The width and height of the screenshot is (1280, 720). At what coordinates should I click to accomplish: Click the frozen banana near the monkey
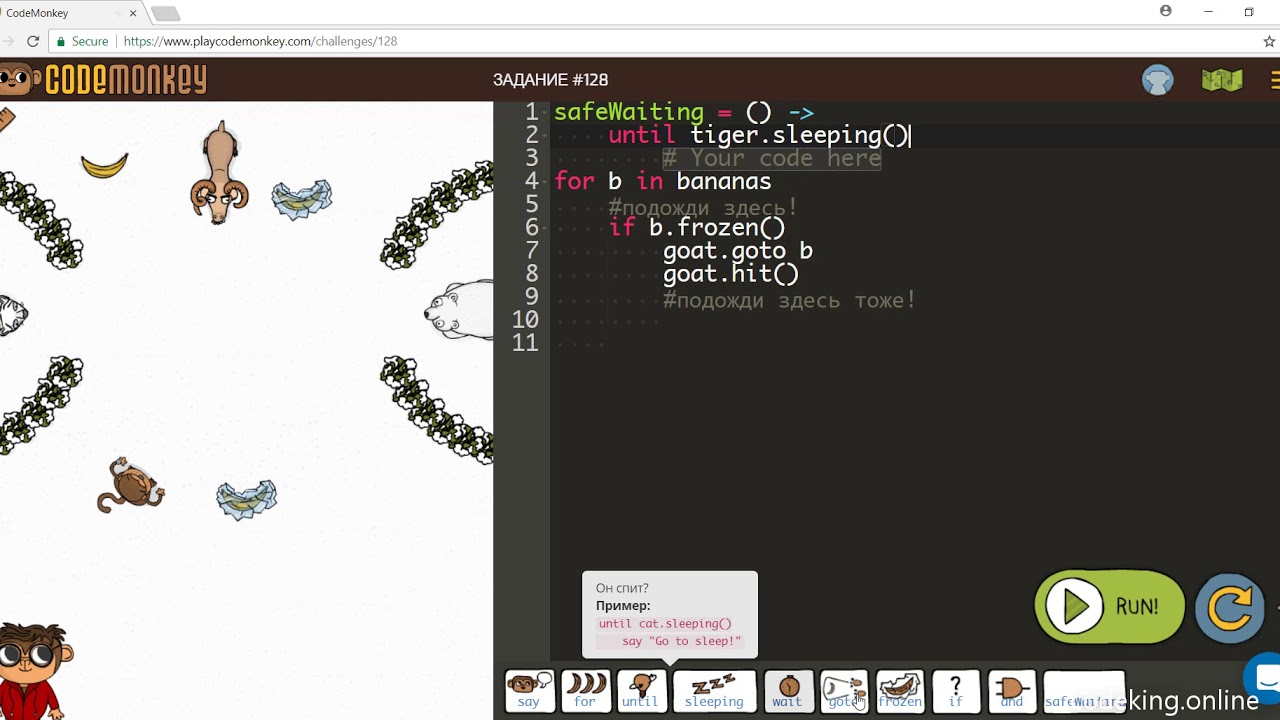(x=247, y=499)
